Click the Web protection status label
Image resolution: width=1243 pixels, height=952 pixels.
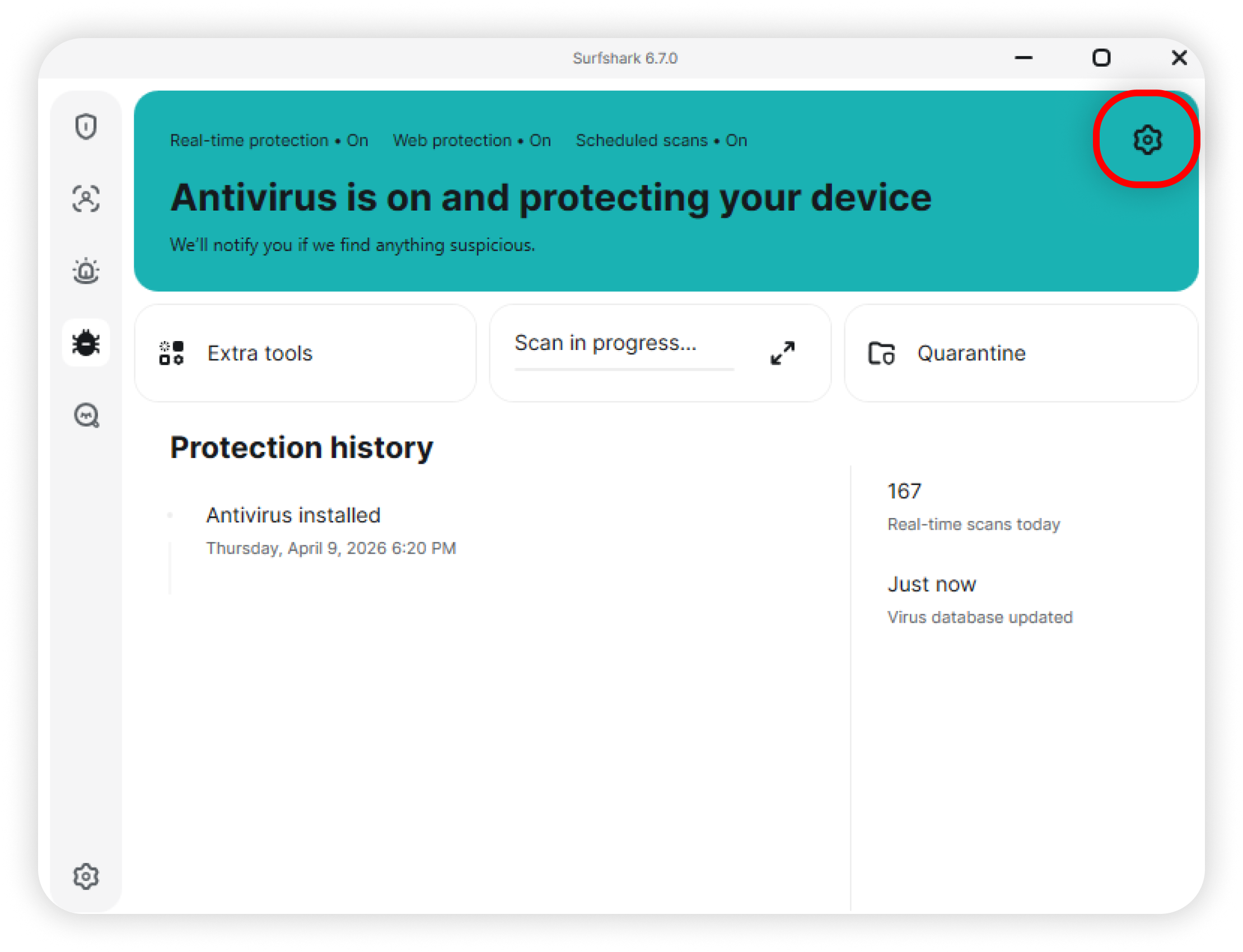(471, 140)
